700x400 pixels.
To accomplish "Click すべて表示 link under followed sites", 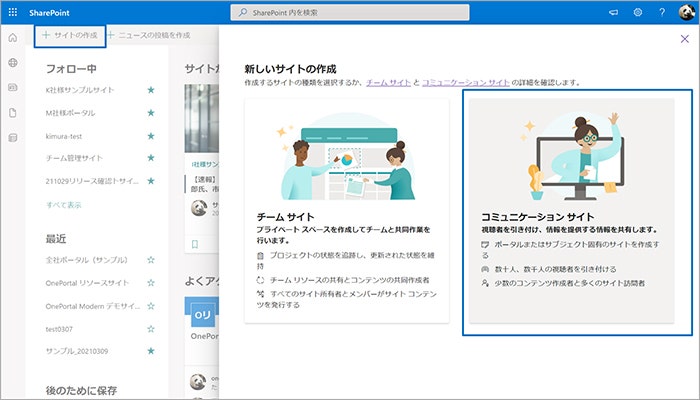I will (x=64, y=205).
